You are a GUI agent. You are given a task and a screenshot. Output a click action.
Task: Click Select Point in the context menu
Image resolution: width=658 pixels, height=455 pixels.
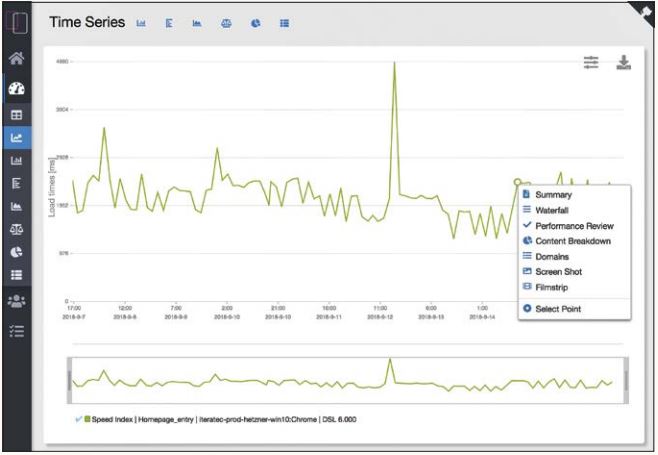(557, 309)
